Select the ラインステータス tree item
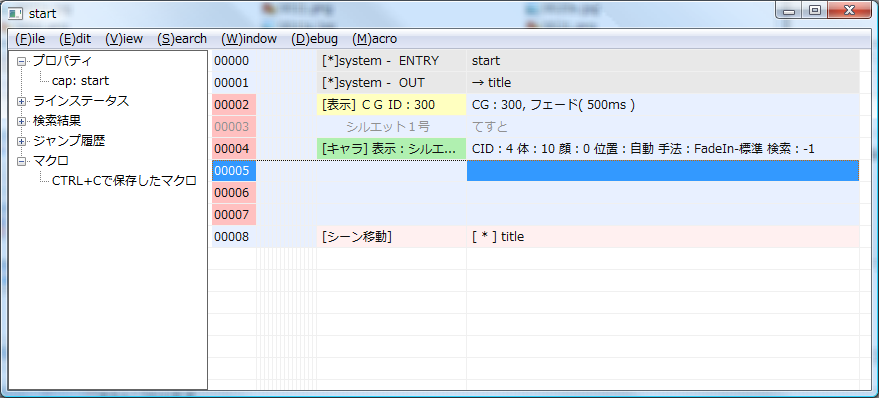The image size is (879, 398). click(81, 101)
